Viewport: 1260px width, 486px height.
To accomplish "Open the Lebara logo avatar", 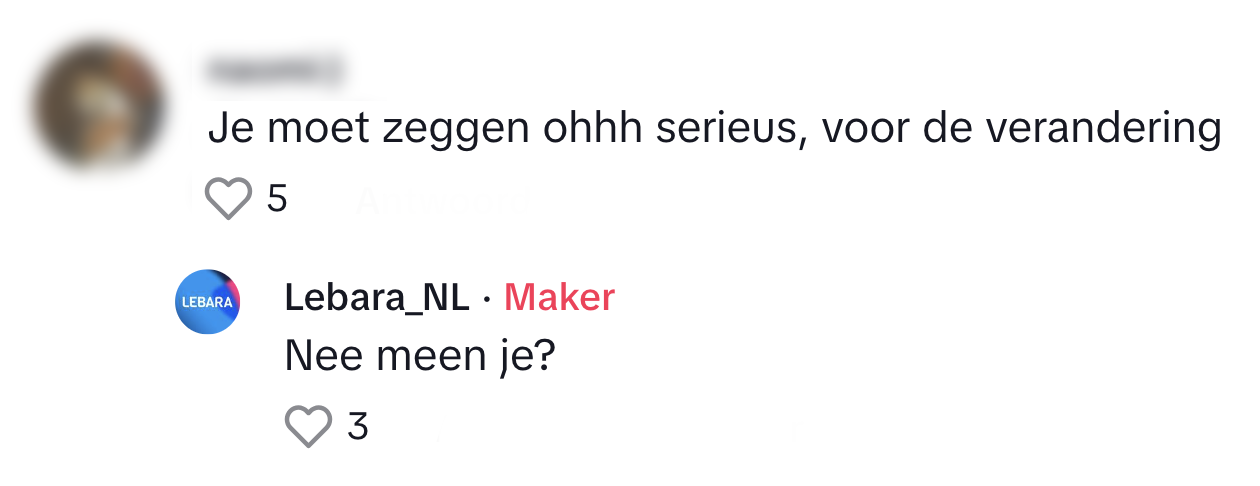I will [x=208, y=301].
